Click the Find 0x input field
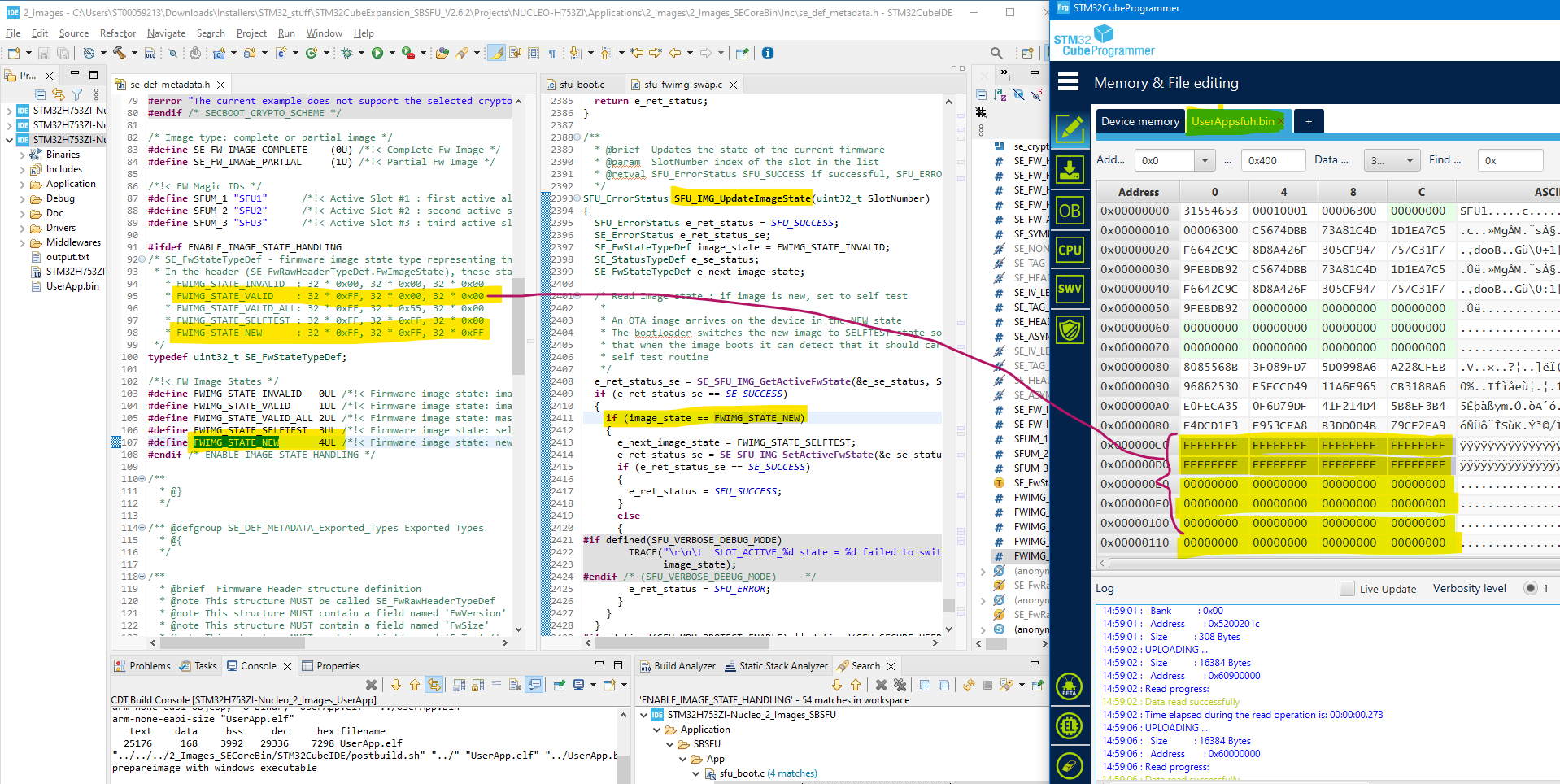Viewport: 1560px width, 784px height. (x=1510, y=159)
